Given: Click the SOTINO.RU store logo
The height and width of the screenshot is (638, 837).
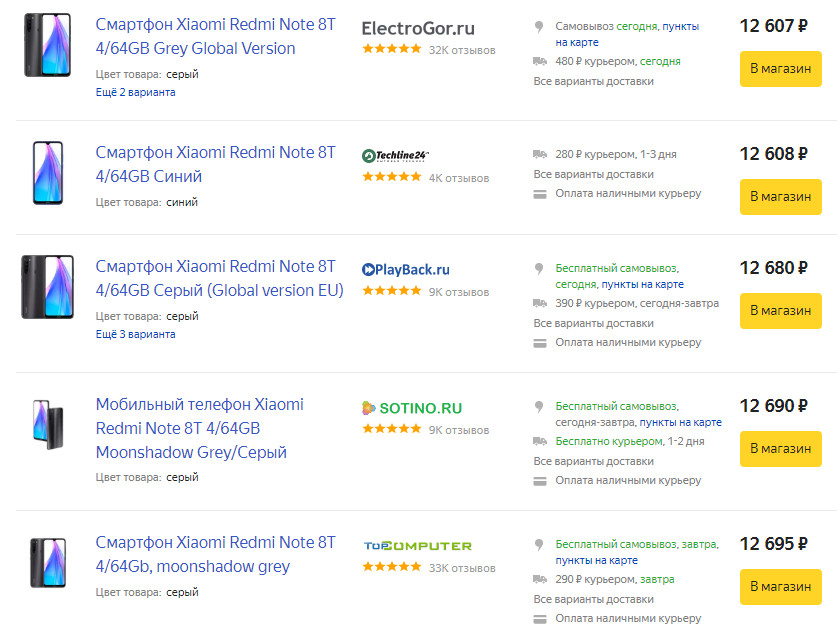Looking at the screenshot, I should 412,408.
